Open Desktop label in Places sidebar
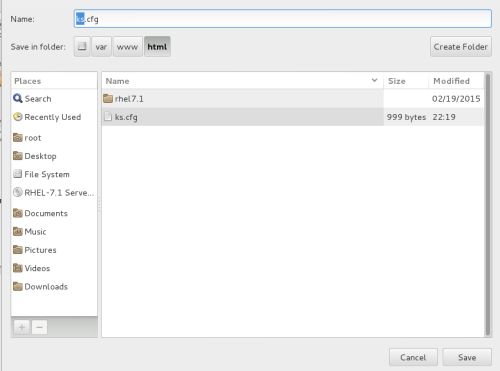Image resolution: width=500 pixels, height=371 pixels. coord(40,156)
